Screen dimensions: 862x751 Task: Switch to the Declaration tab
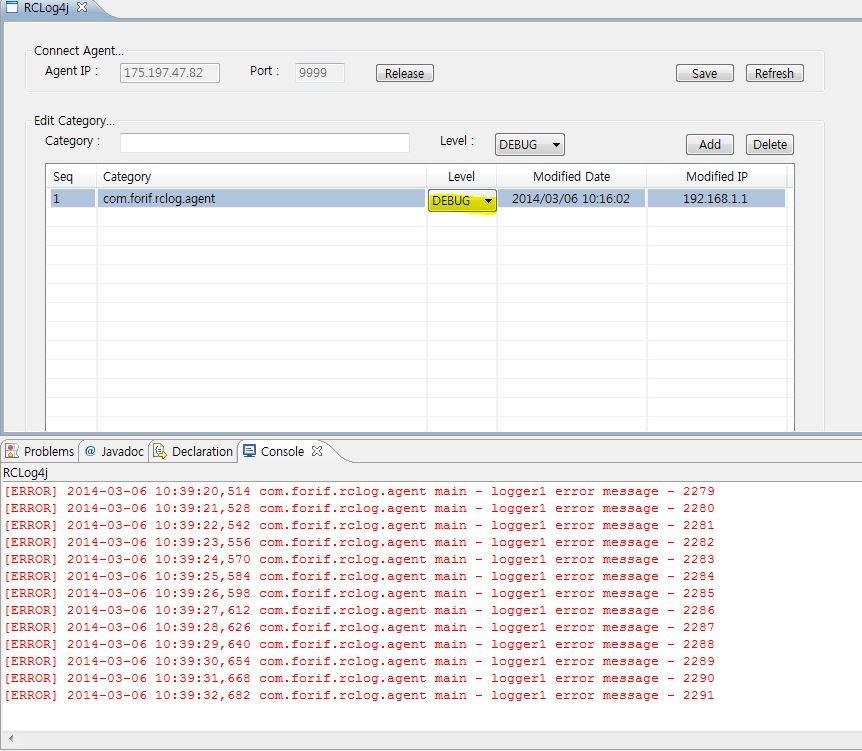[x=193, y=451]
